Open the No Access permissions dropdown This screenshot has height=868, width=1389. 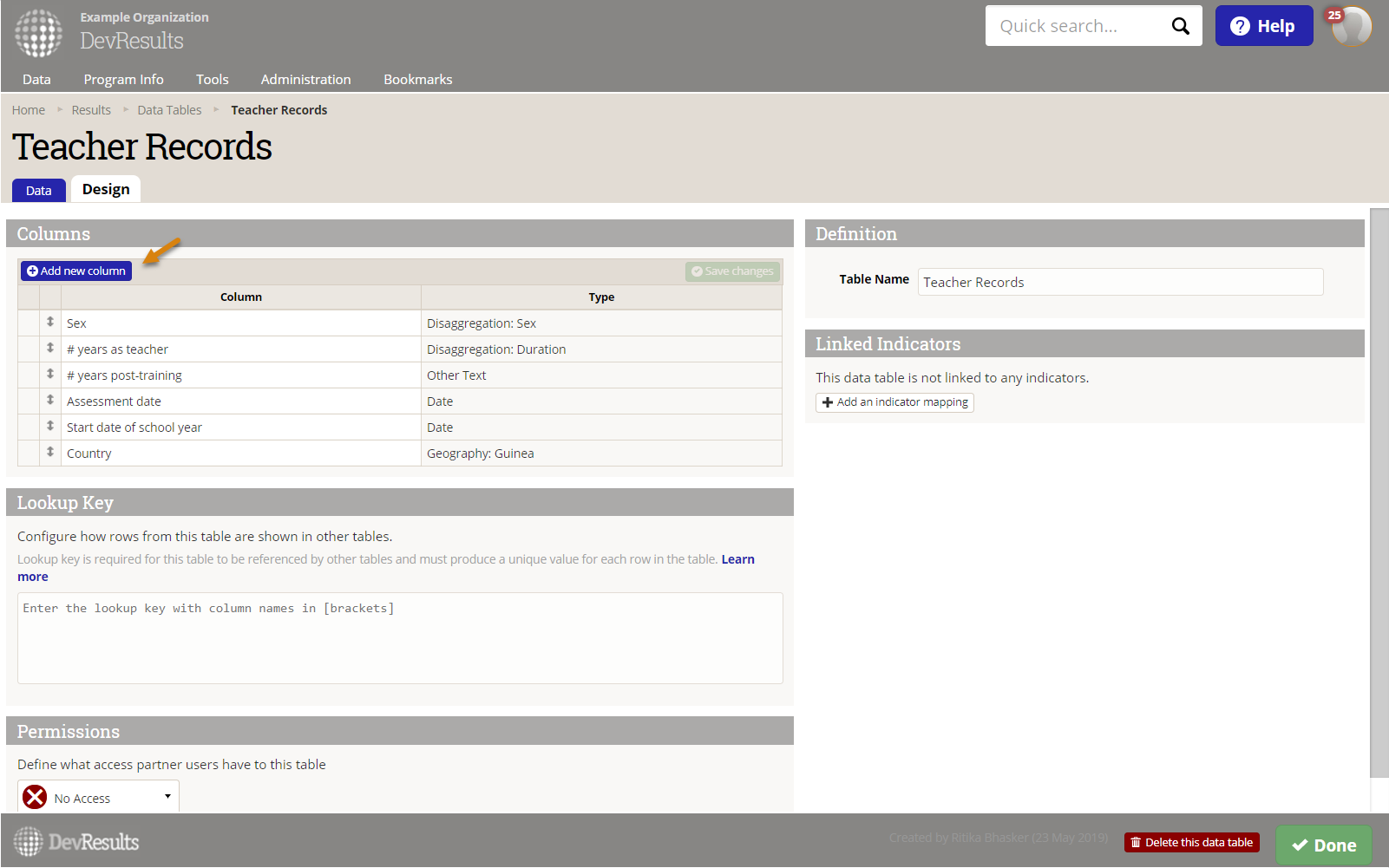(x=98, y=797)
